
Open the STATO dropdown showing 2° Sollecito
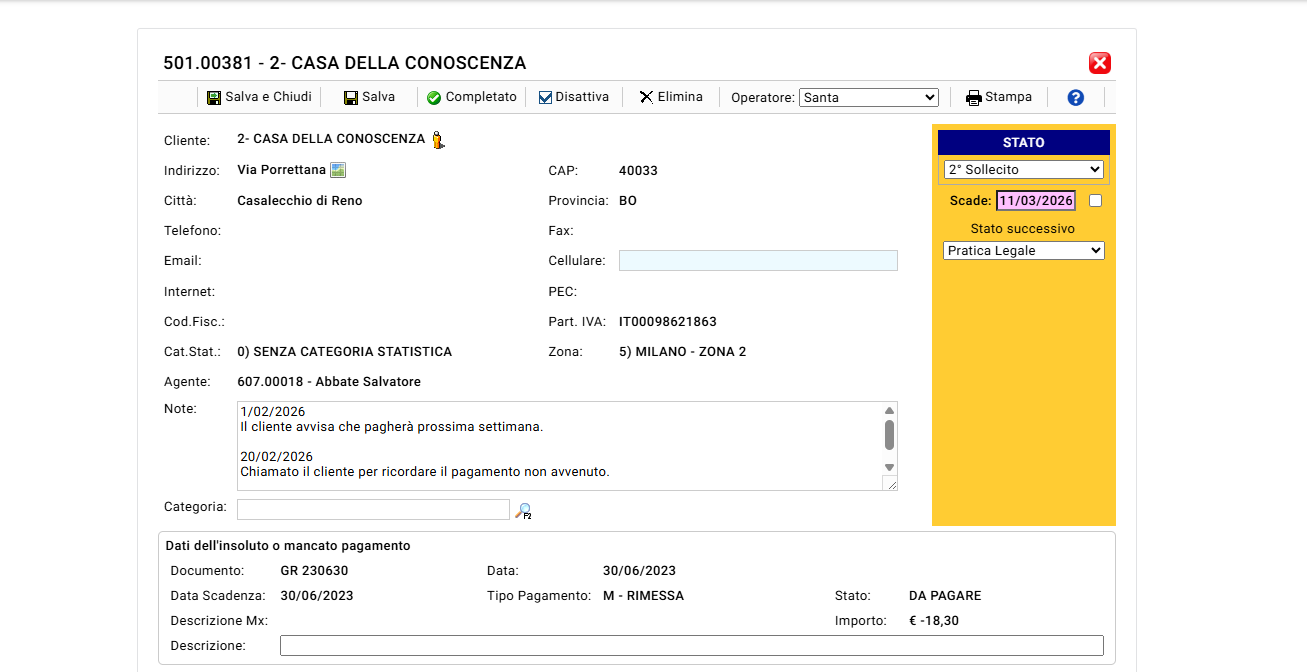1023,169
